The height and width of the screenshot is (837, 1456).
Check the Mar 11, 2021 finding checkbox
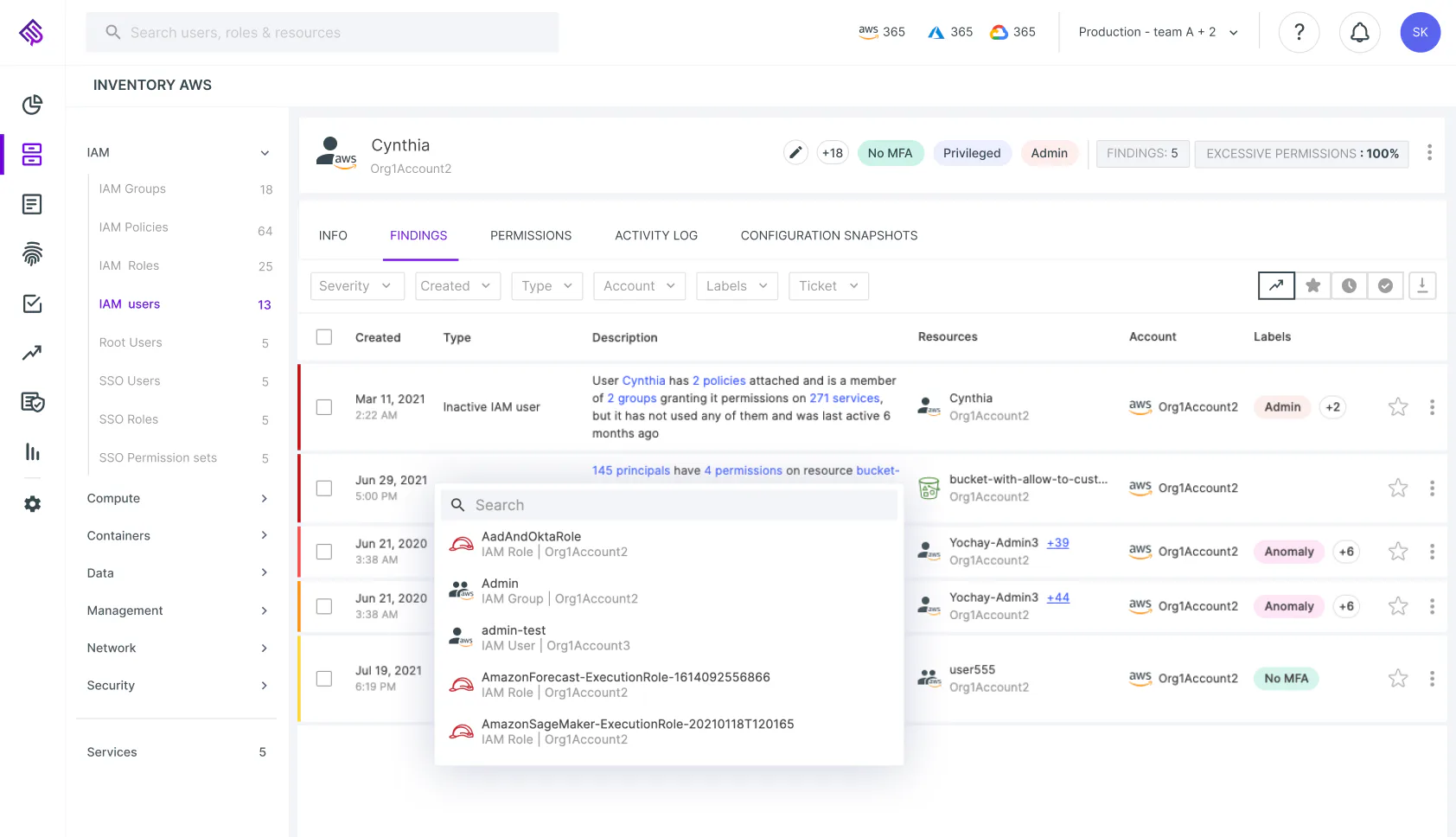324,406
